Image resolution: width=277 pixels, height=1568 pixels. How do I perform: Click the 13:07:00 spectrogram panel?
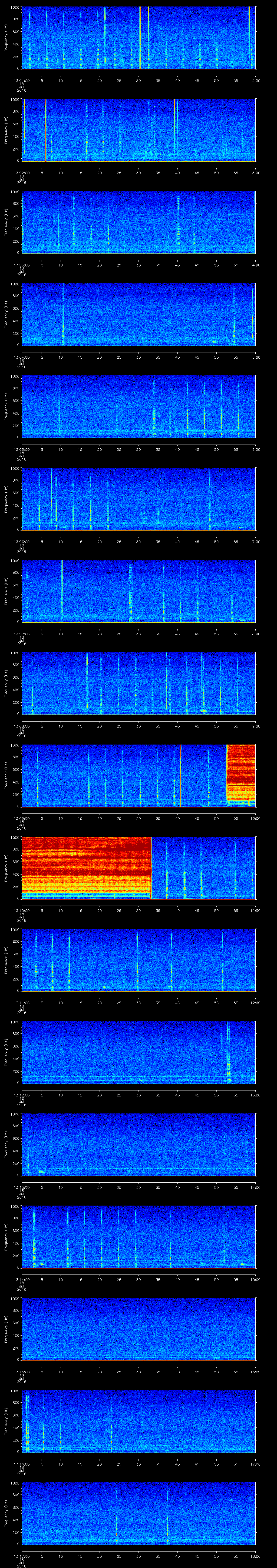(x=139, y=591)
